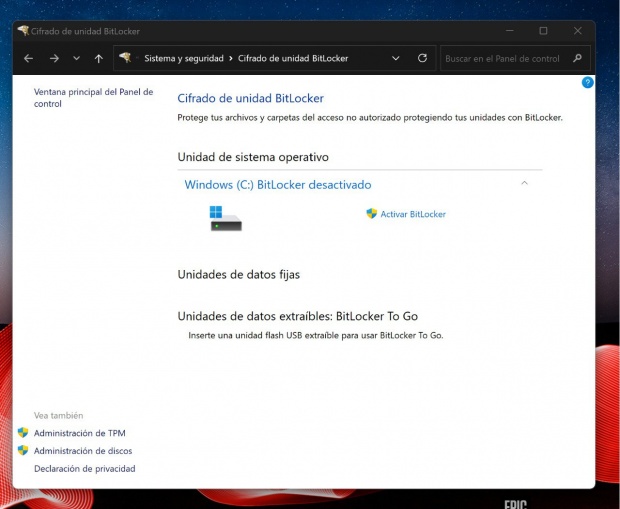Screen dimensions: 620x509
Task: Open recent locations dropdown chevron
Action: (x=76, y=59)
